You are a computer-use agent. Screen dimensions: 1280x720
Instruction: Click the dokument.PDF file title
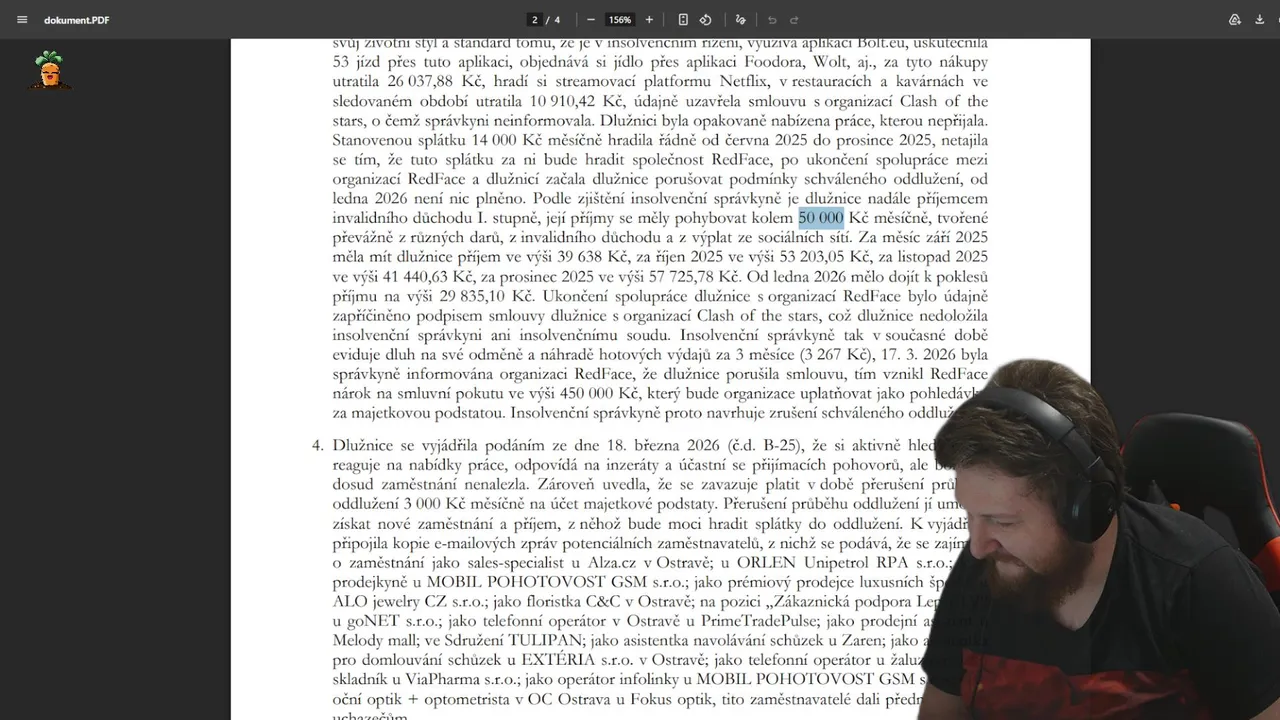click(x=77, y=20)
